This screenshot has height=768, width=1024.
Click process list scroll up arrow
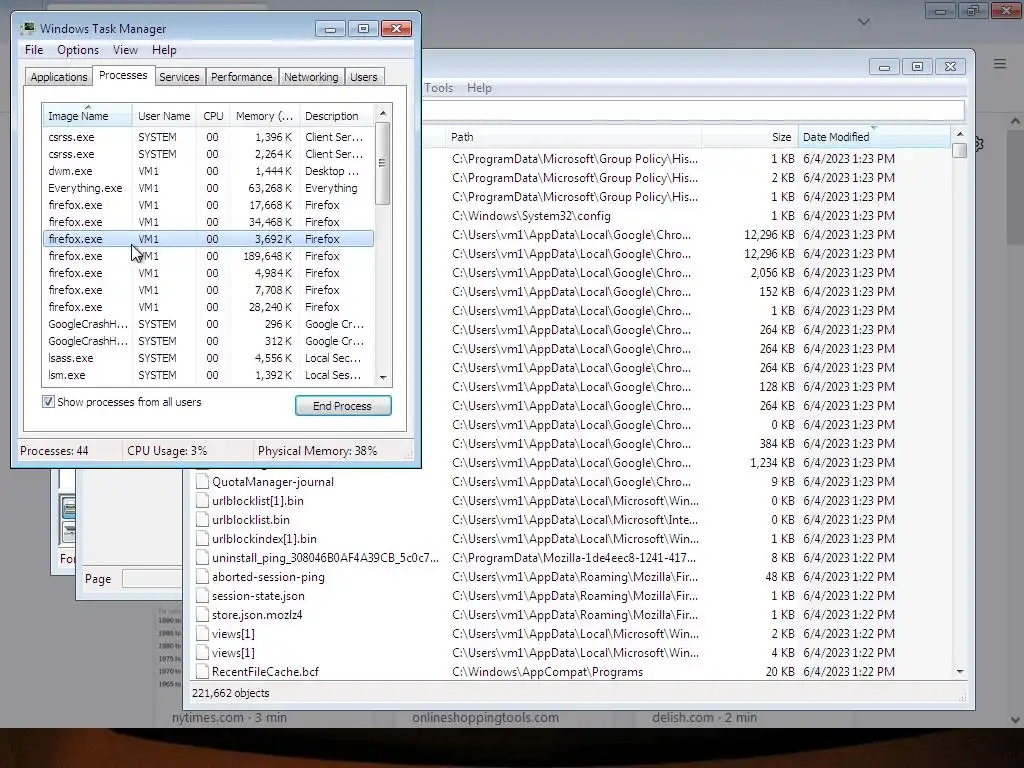coord(383,113)
